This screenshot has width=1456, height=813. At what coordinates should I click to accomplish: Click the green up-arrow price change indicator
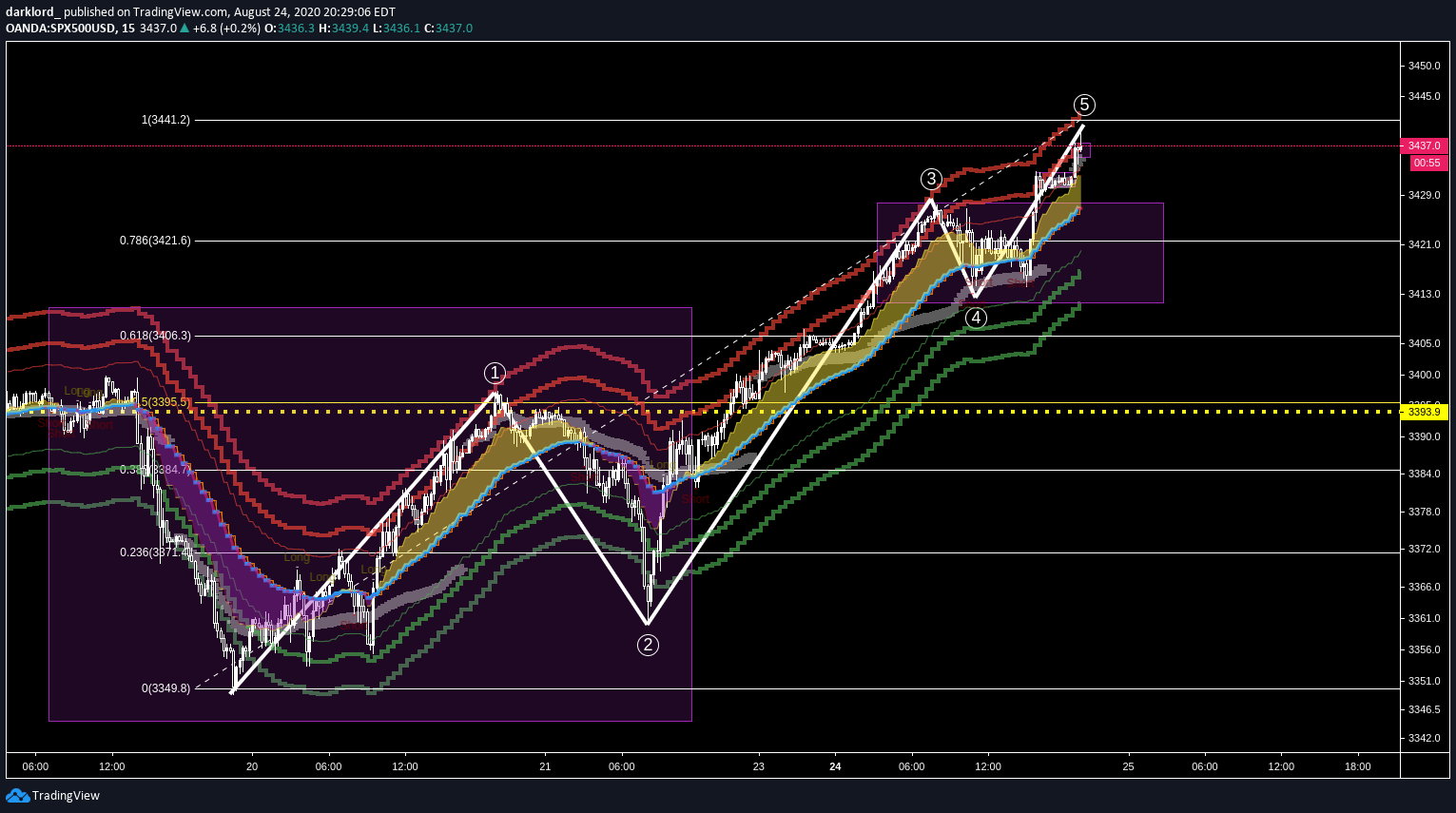(x=184, y=29)
